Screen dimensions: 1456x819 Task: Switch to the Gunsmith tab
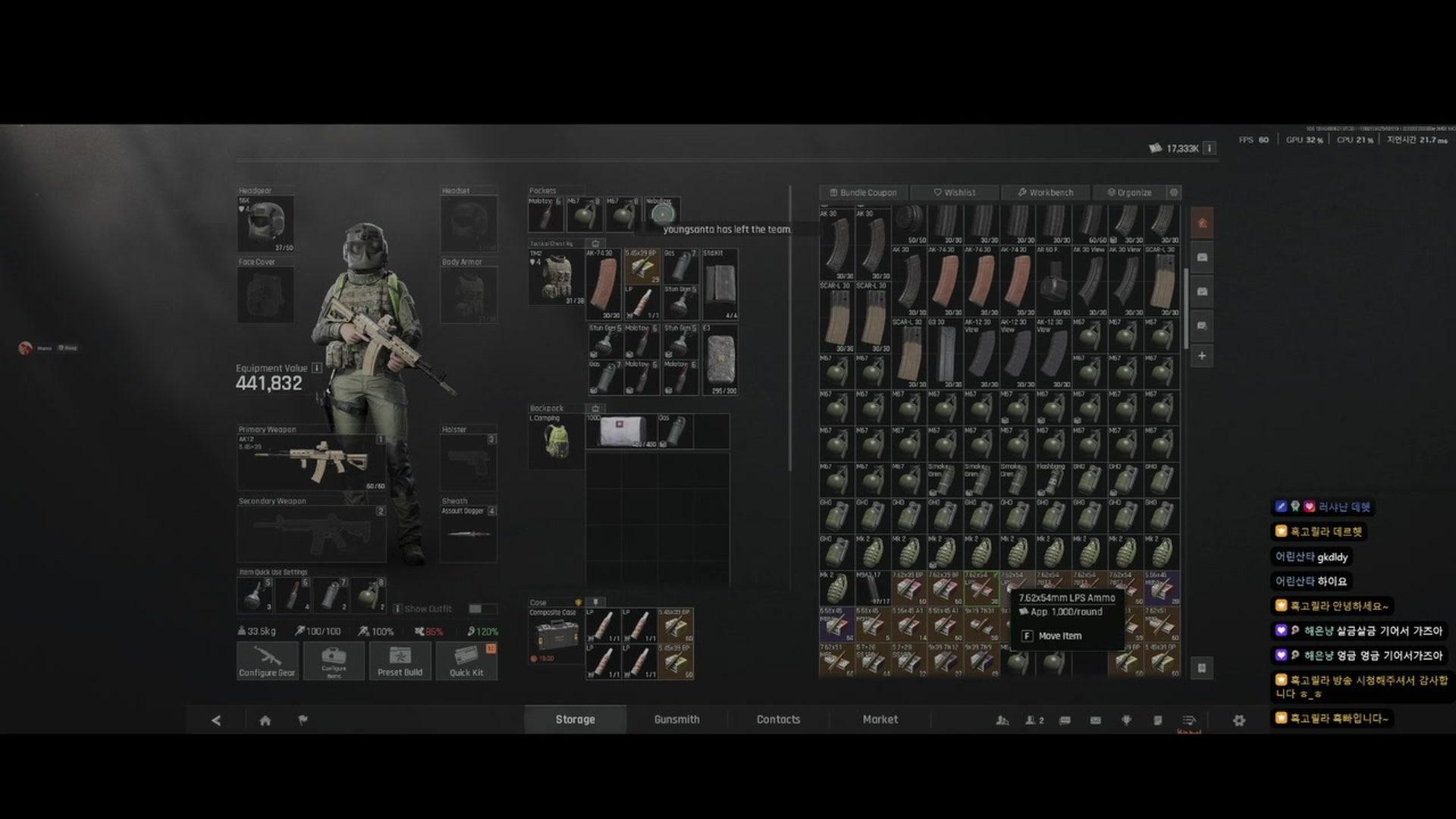tap(676, 720)
